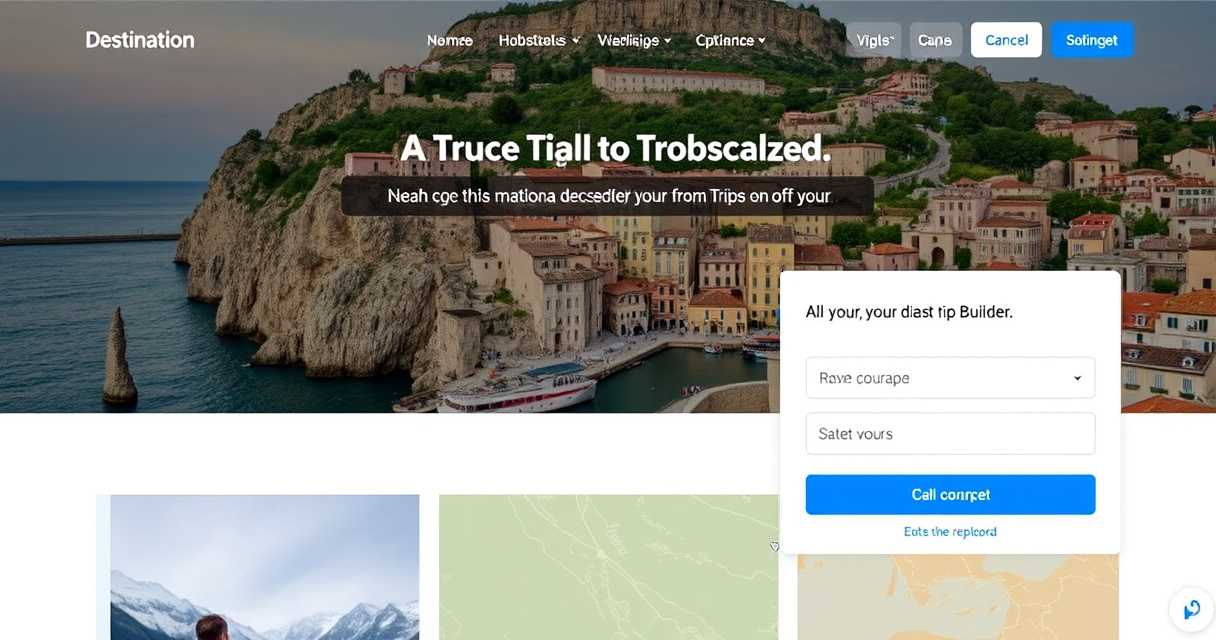Click the blue Sotinget button
Image resolution: width=1216 pixels, height=640 pixels.
coord(1091,40)
